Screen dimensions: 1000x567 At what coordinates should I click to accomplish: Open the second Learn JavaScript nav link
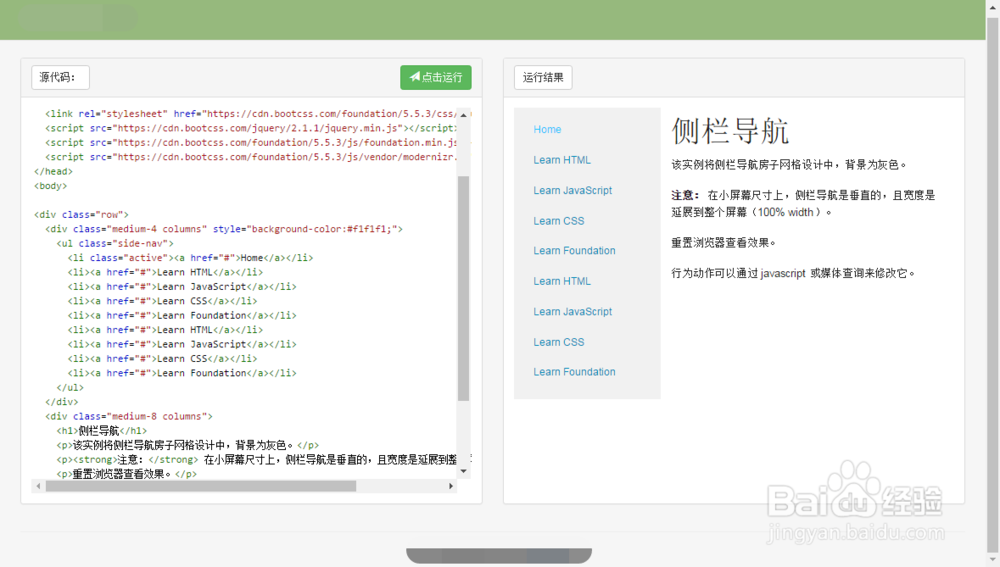click(573, 312)
